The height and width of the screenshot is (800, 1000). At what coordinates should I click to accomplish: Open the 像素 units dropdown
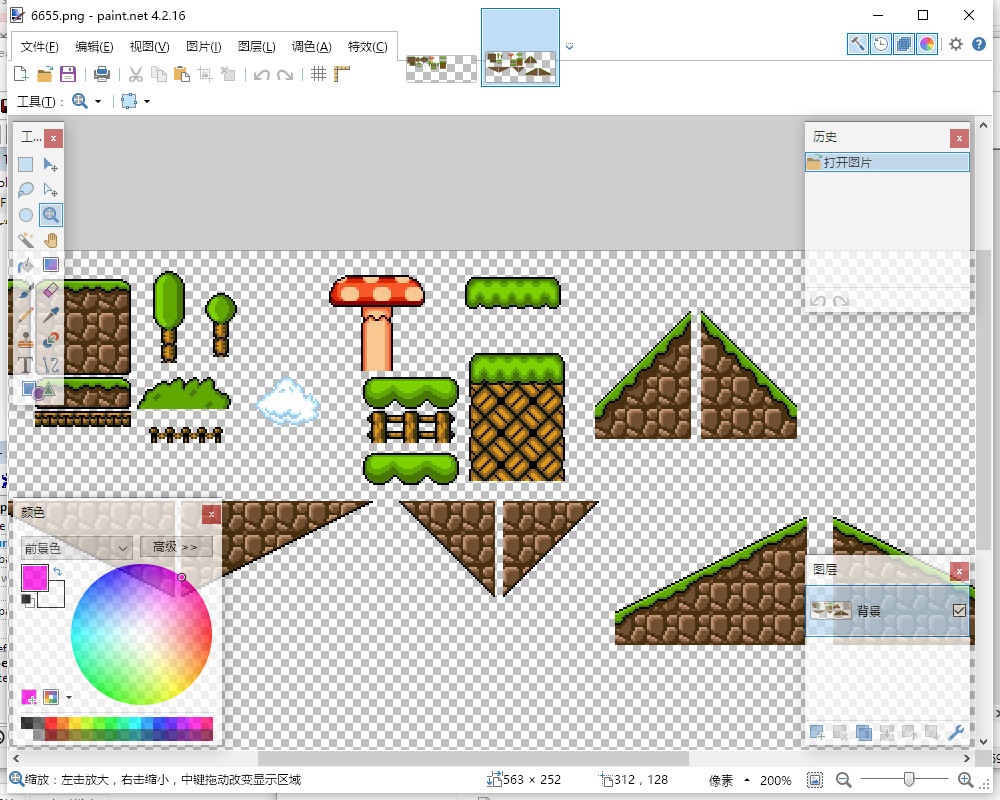[729, 780]
